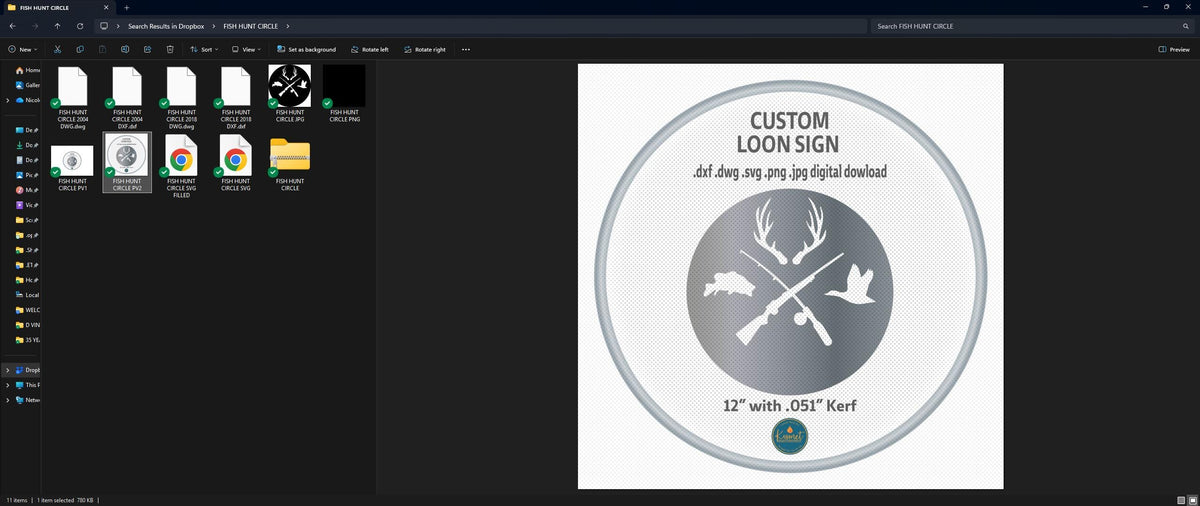Expand the Dropbox tree node

[x=7, y=370]
